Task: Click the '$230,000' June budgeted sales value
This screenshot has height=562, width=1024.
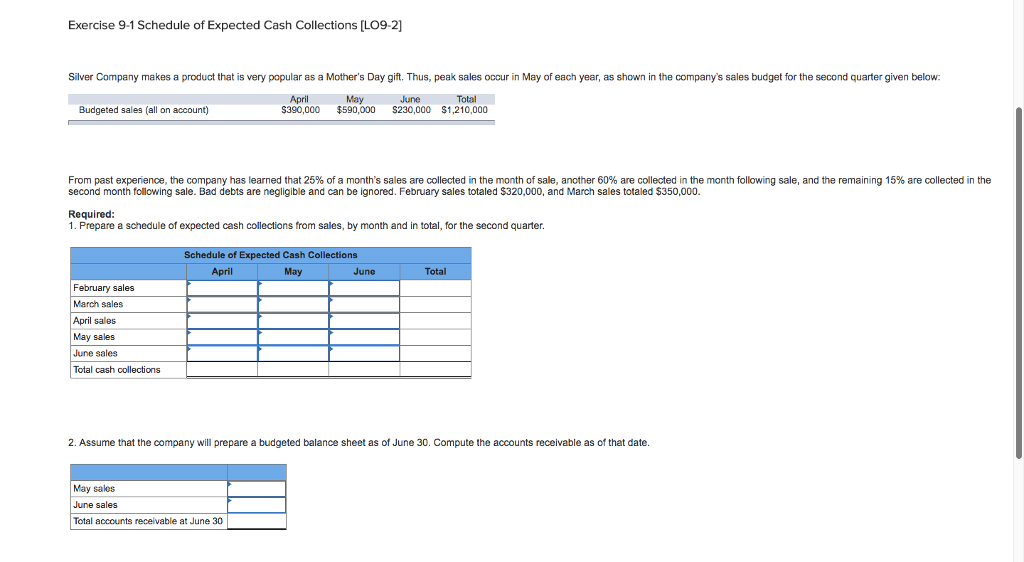Action: tap(411, 110)
